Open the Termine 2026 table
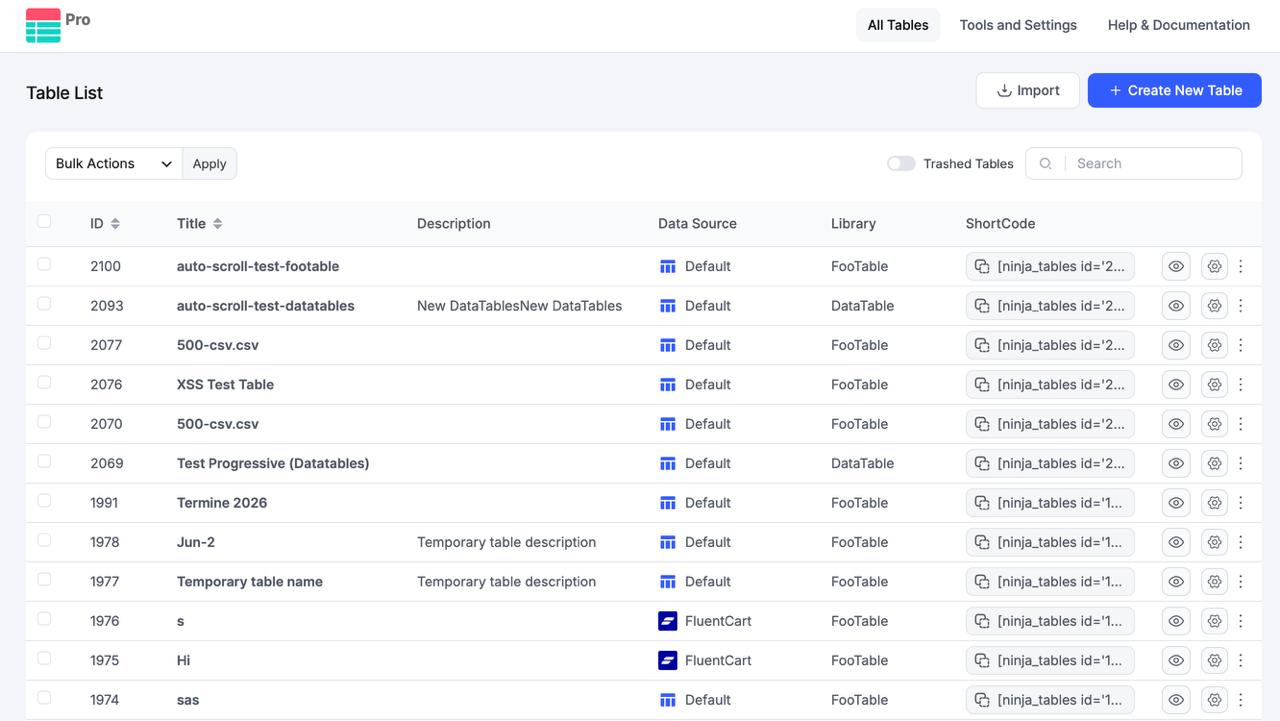 click(x=222, y=503)
